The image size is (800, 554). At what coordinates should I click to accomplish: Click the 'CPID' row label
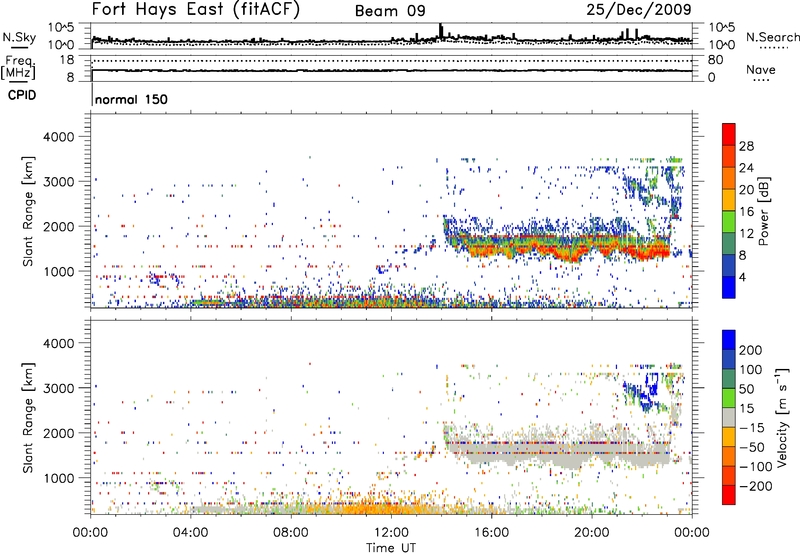[22, 95]
